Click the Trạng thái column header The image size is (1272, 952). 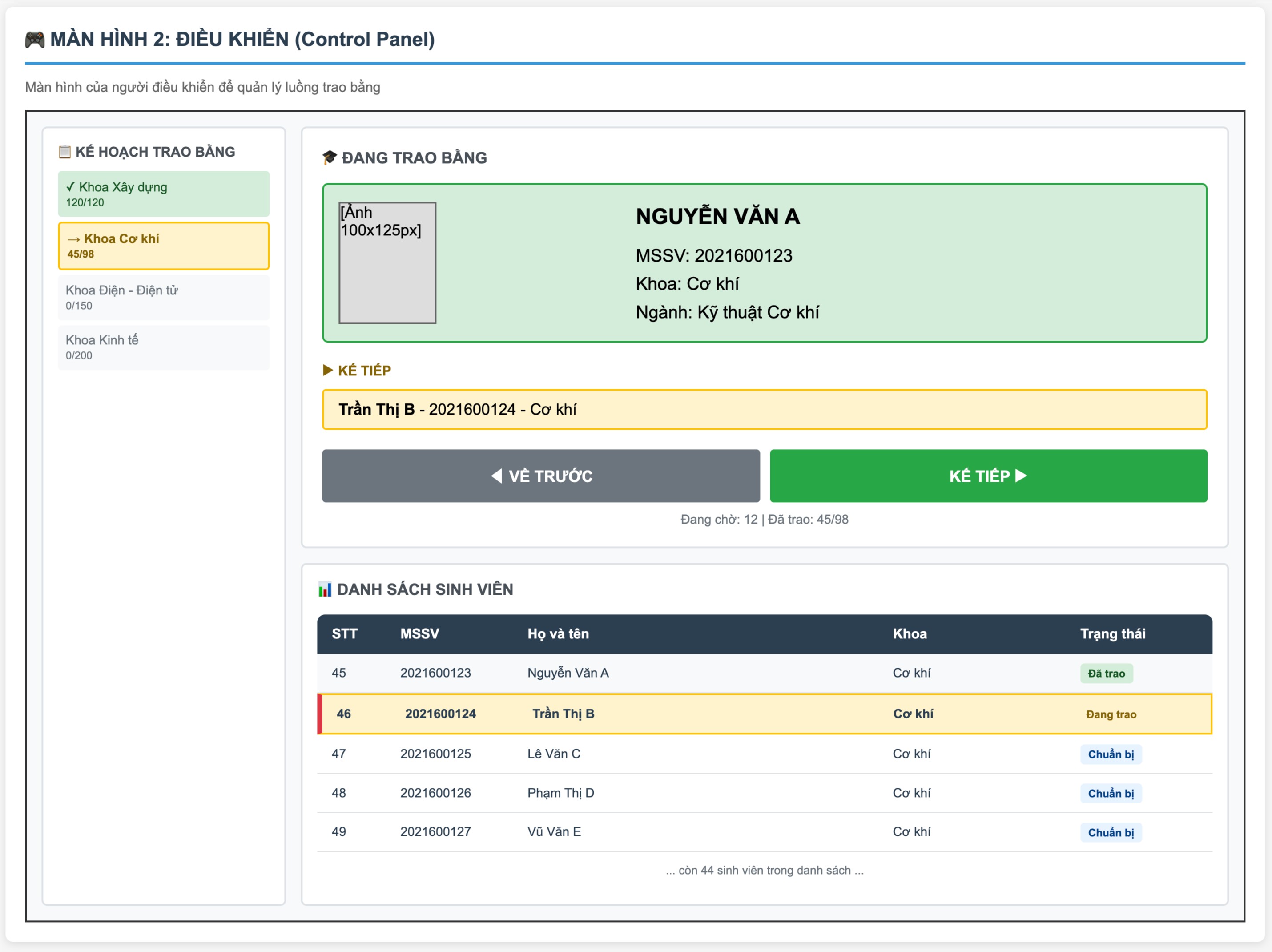(x=1112, y=634)
